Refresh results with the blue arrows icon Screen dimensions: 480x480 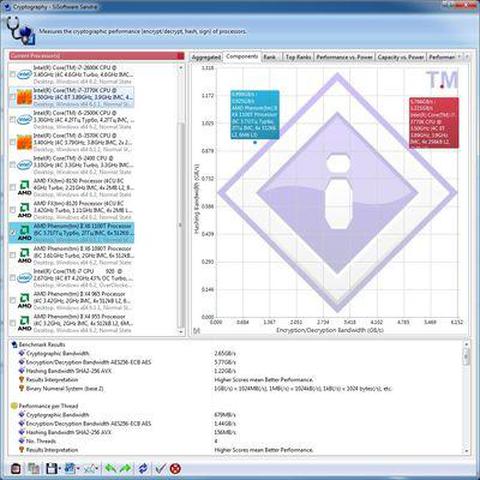point(143,469)
